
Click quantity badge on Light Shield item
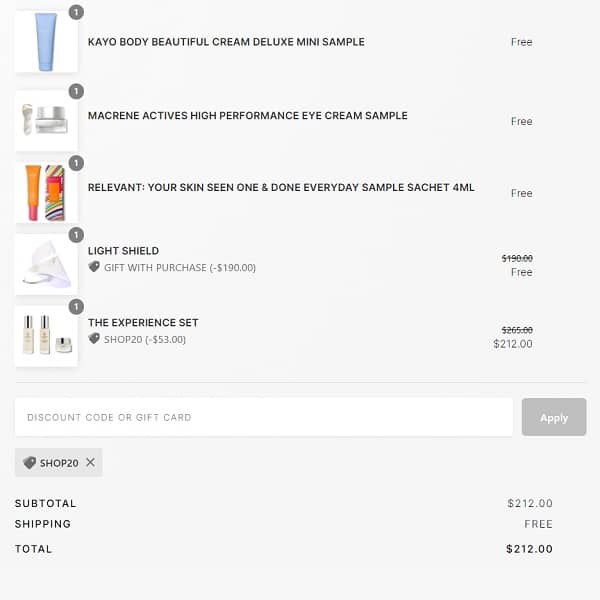[x=77, y=235]
